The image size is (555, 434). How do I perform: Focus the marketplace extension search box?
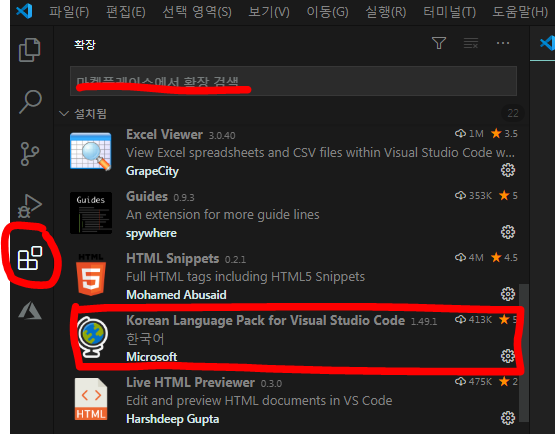click(x=293, y=81)
